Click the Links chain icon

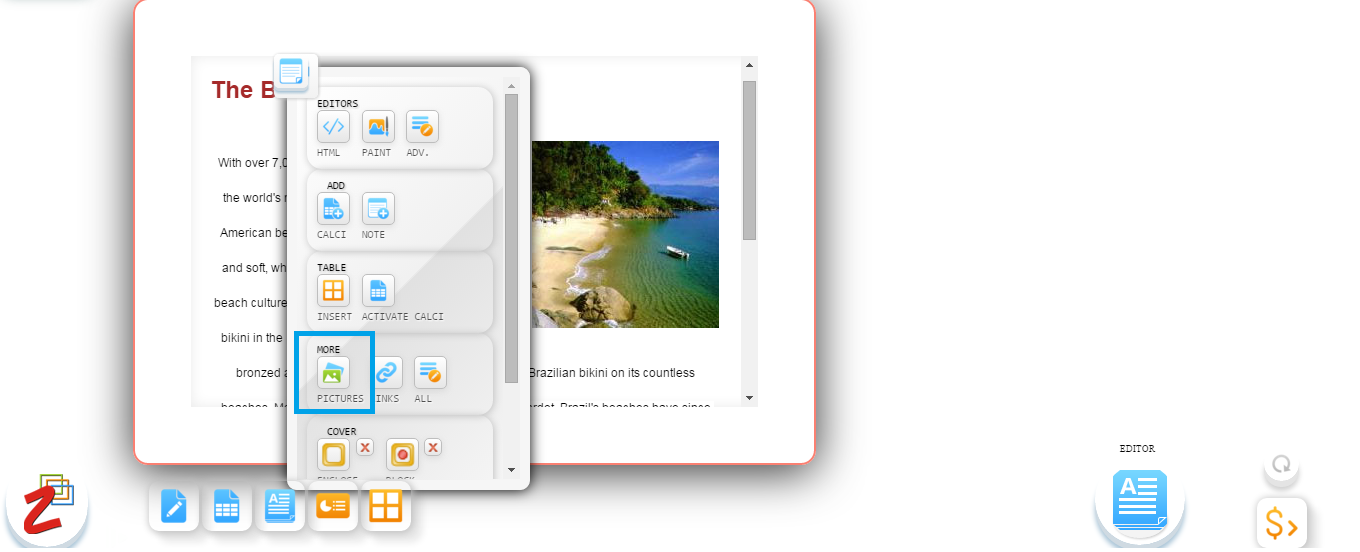[x=387, y=373]
